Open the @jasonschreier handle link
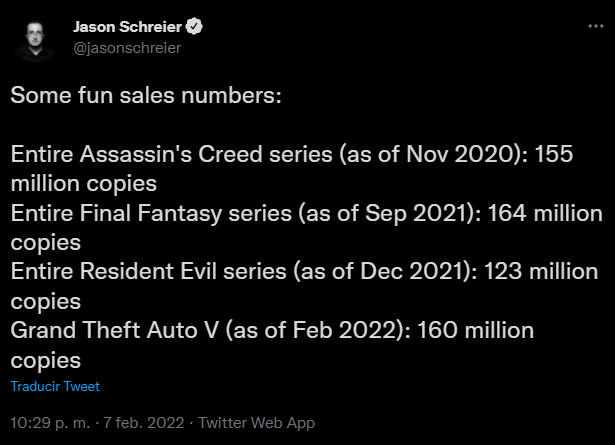The image size is (615, 445). point(127,48)
